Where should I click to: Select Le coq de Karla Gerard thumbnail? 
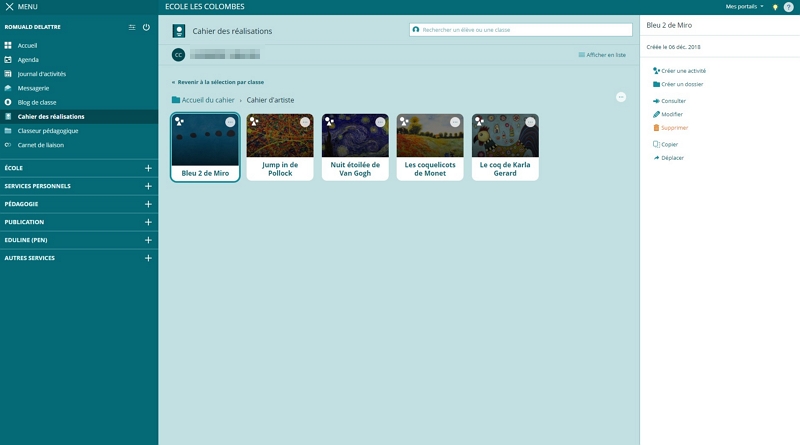(505, 135)
